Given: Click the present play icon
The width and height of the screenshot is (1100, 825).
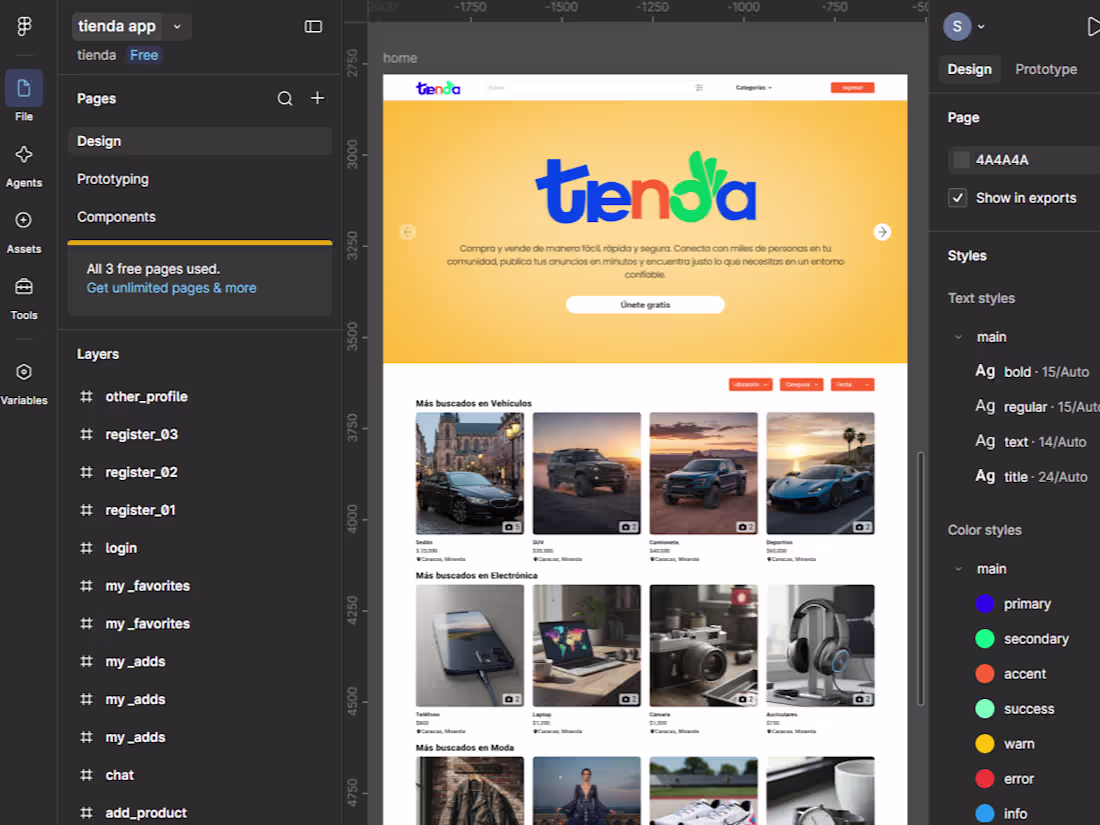Looking at the screenshot, I should coord(1093,27).
